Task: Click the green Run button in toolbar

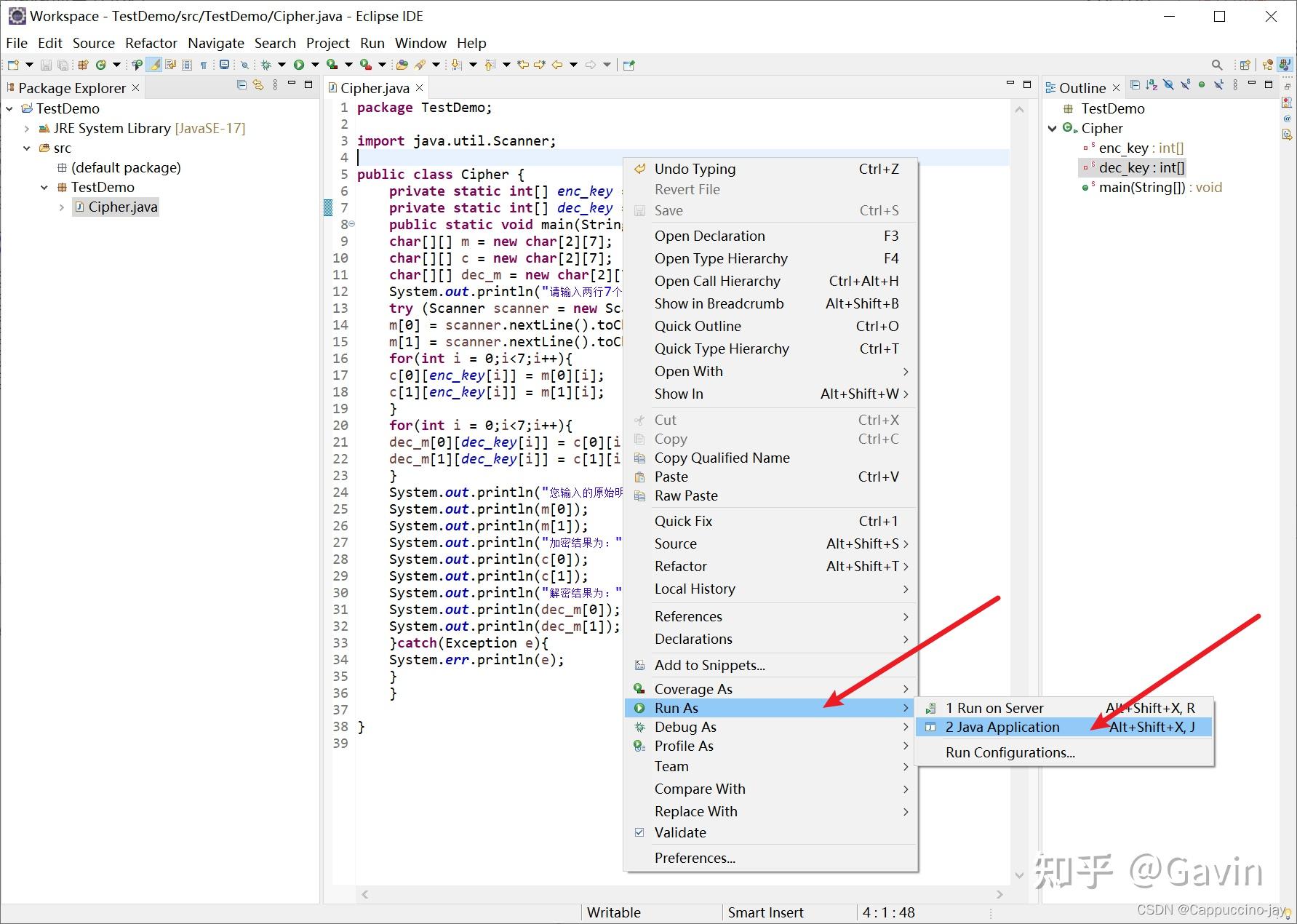Action: pyautogui.click(x=299, y=65)
